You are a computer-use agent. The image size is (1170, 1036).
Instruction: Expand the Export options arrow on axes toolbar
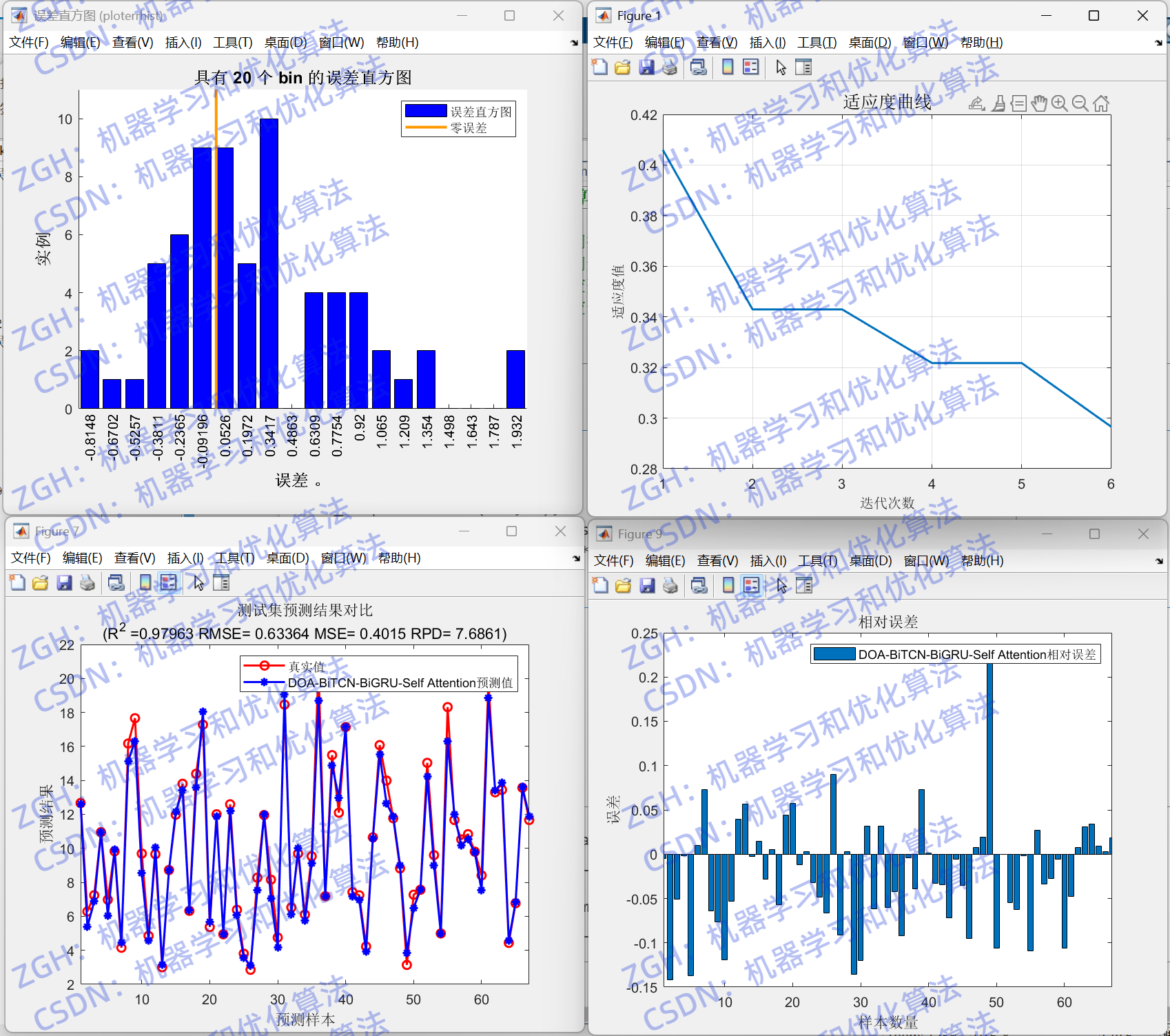pyautogui.click(x=983, y=109)
